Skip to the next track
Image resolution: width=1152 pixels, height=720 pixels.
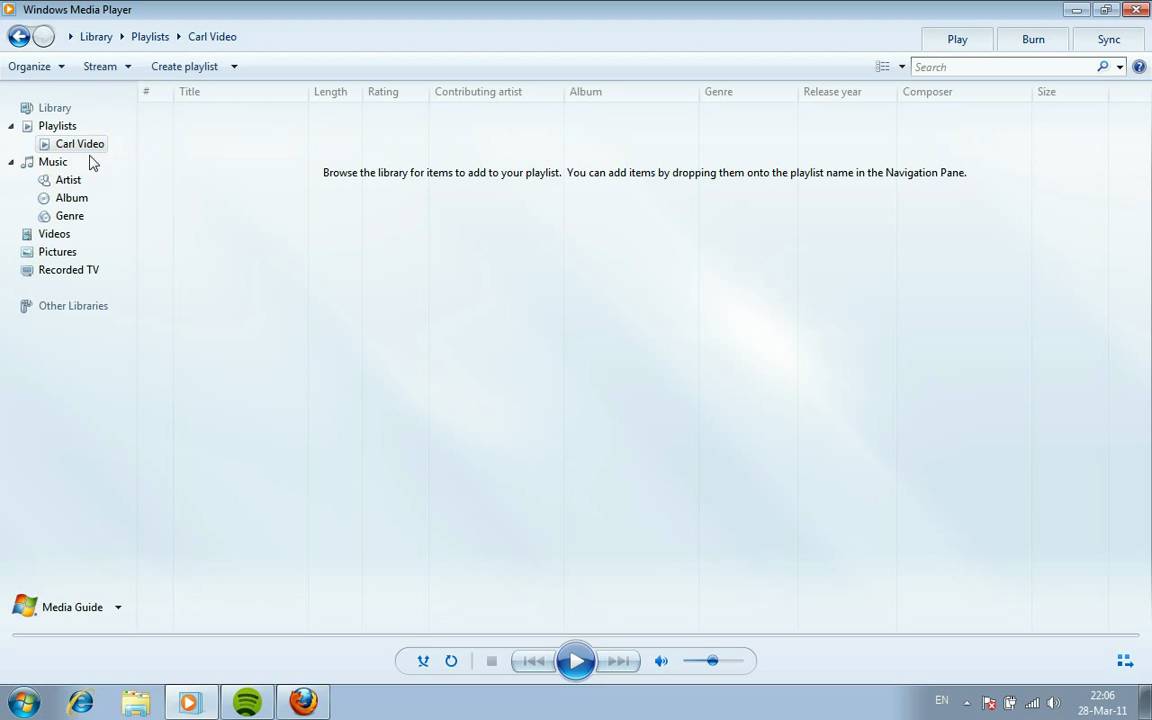pyautogui.click(x=618, y=661)
